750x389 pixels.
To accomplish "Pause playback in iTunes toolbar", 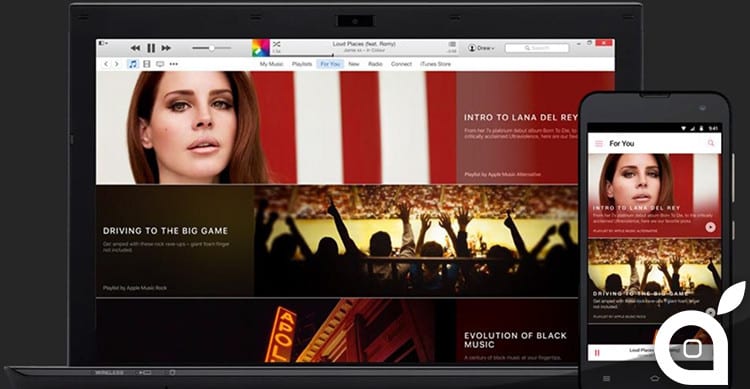I will coord(151,48).
